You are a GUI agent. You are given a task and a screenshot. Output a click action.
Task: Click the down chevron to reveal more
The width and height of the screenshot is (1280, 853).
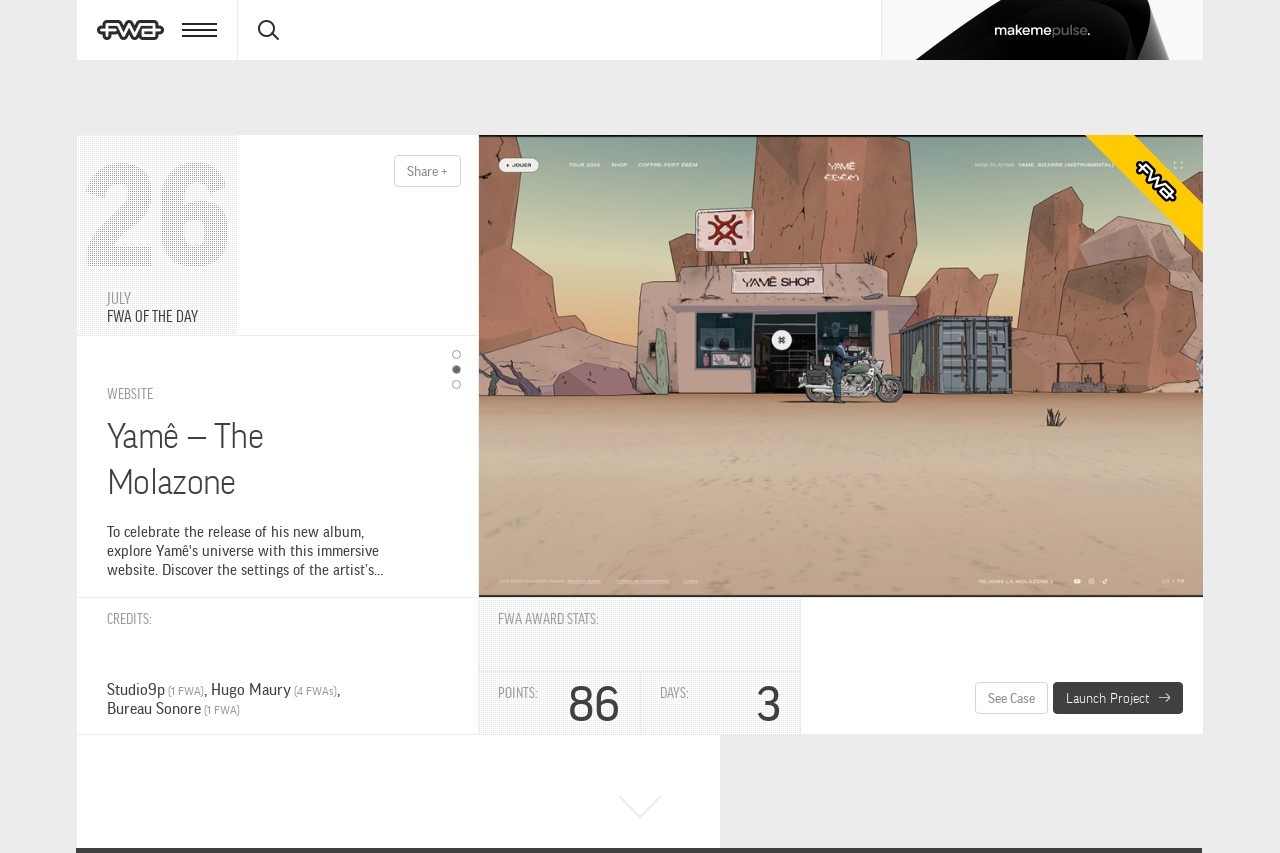click(x=640, y=806)
